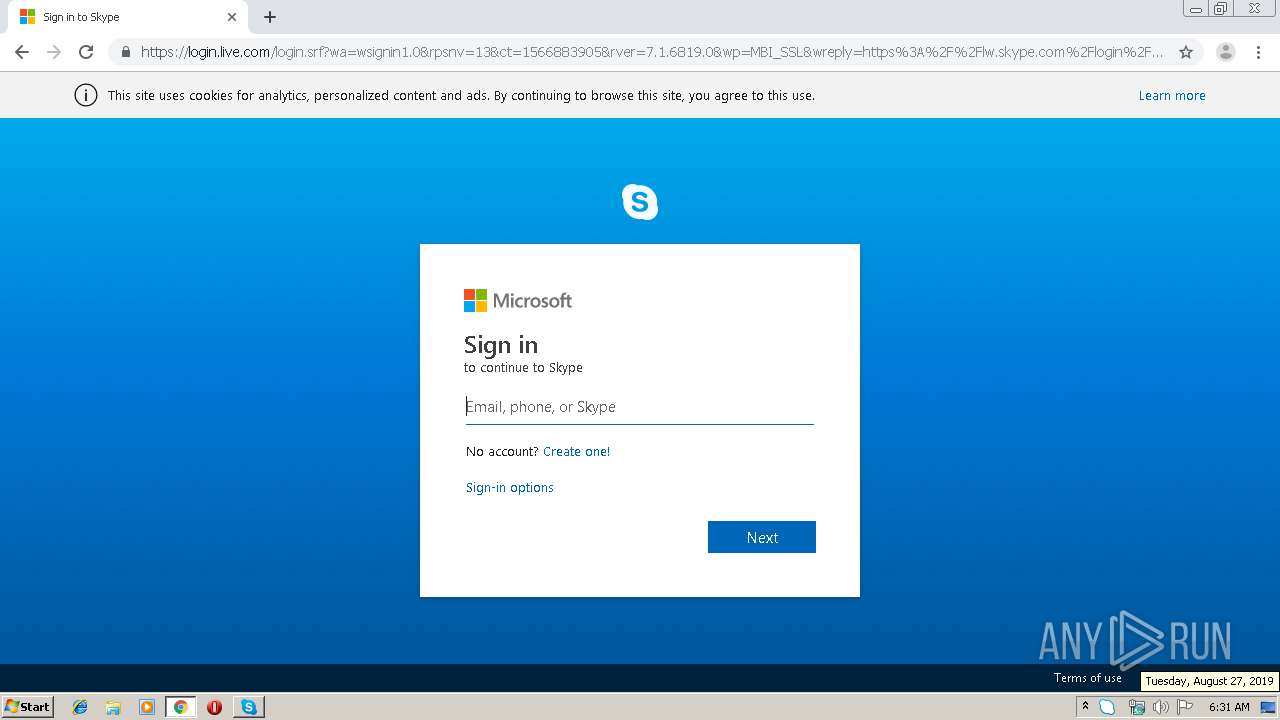This screenshot has height=720, width=1280.
Task: Click the Create one! link
Action: tap(576, 452)
